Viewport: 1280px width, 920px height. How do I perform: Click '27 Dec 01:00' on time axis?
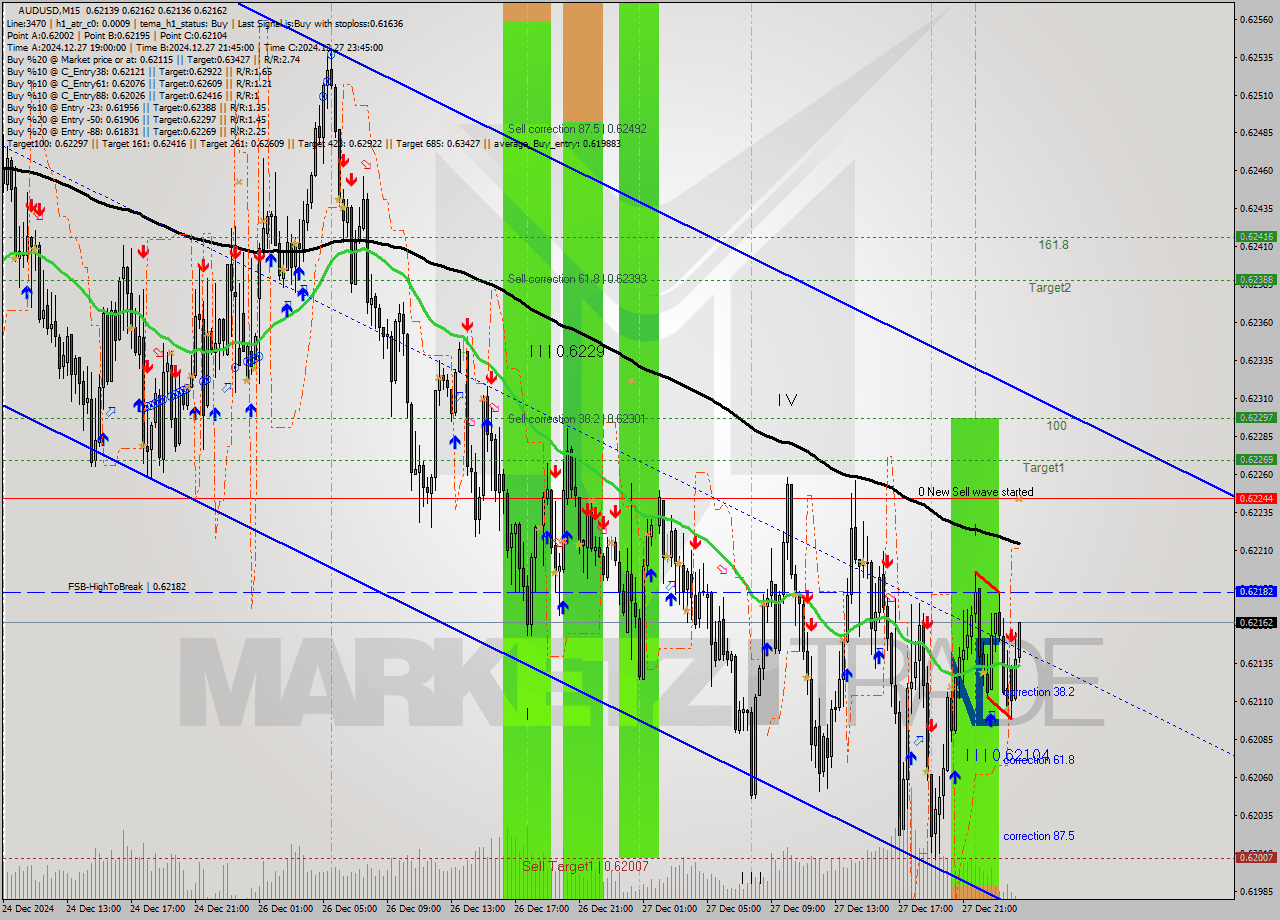(669, 909)
